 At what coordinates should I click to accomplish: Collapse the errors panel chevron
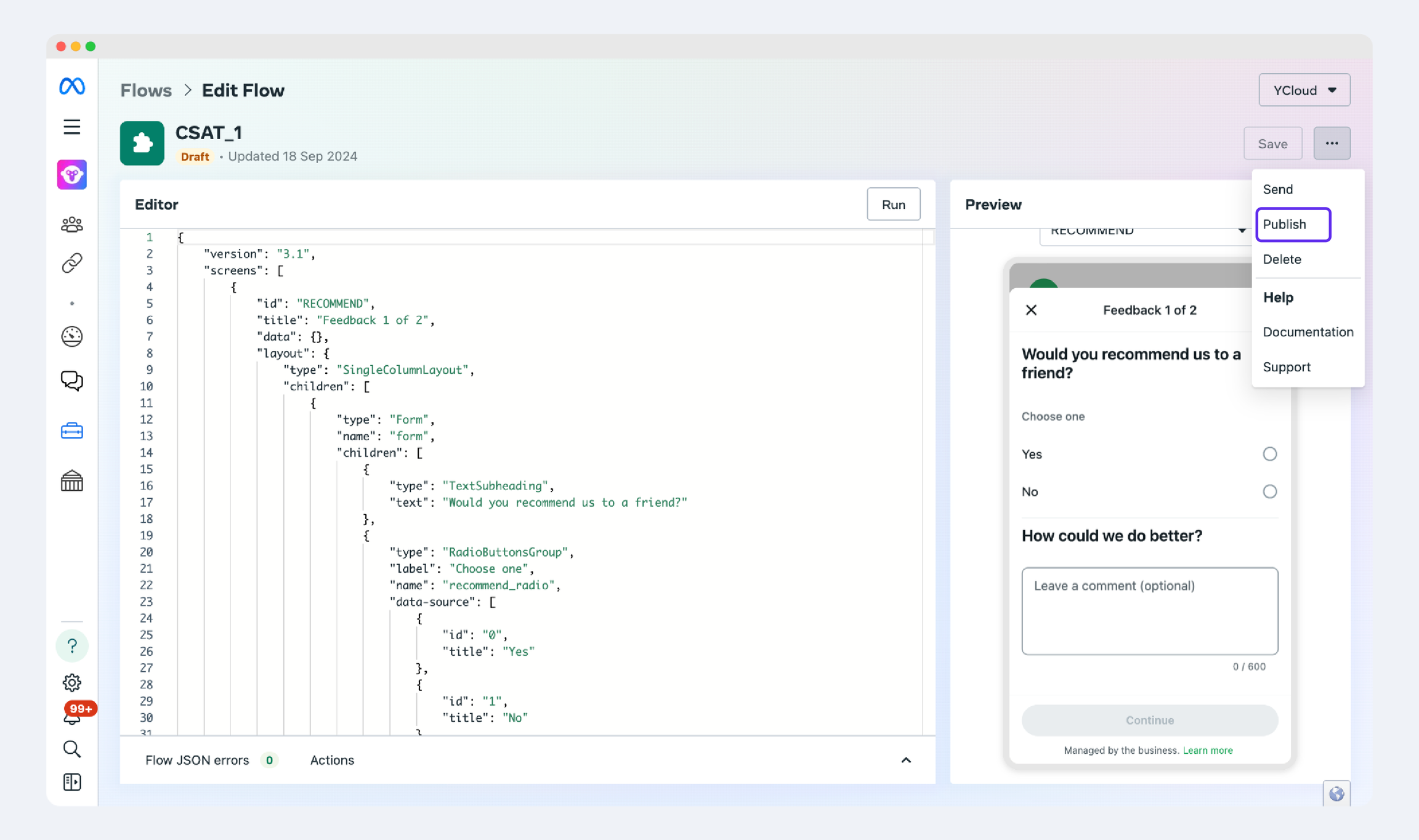click(905, 760)
